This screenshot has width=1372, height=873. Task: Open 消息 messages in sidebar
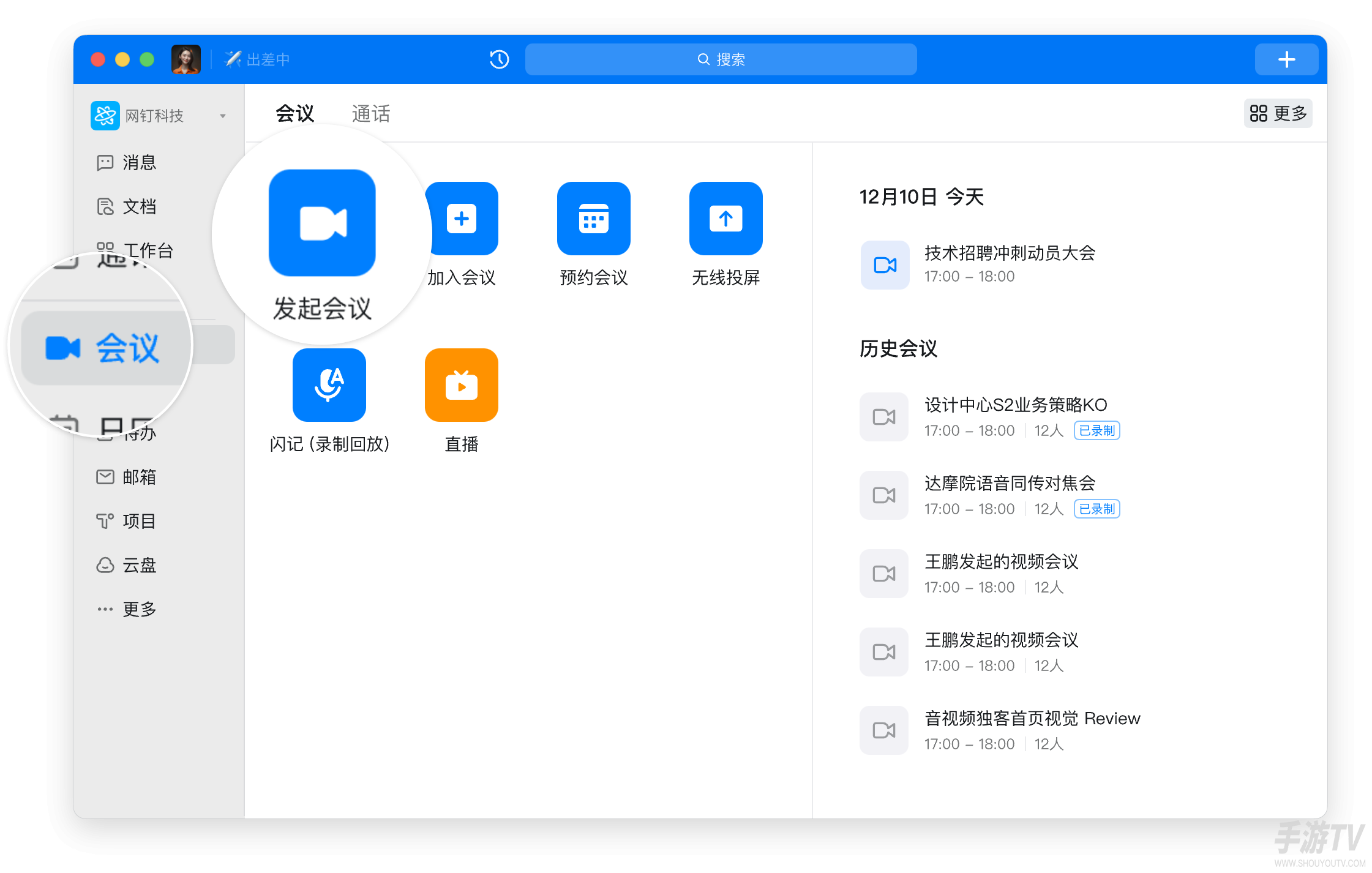(127, 162)
